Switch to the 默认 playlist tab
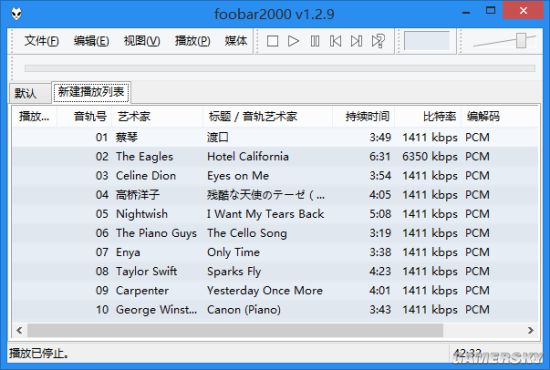550x370 pixels. 29,93
